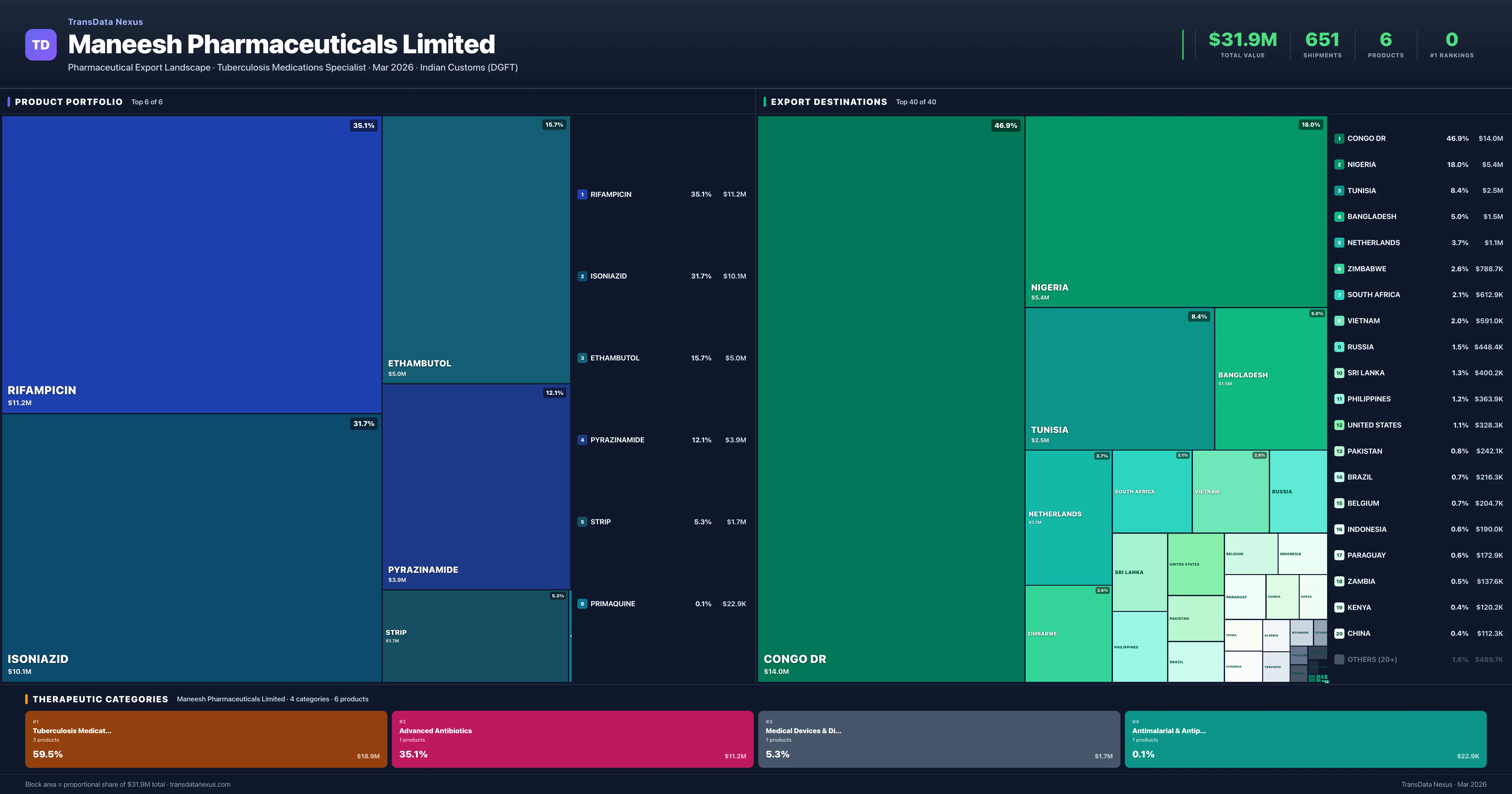The height and width of the screenshot is (794, 1512).
Task: Click rank 20 badge beside China
Action: coord(1339,634)
